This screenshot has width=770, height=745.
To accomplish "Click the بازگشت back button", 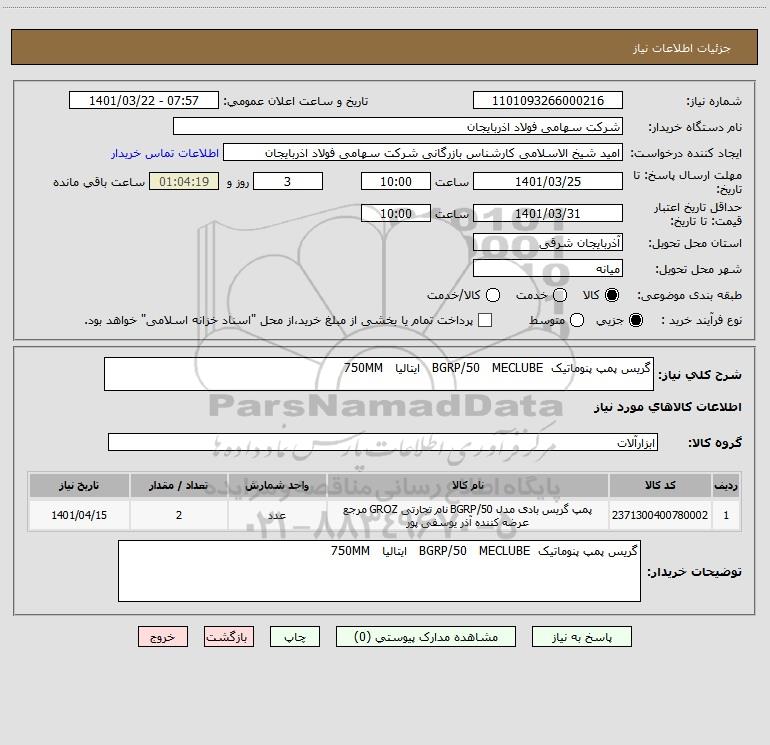I will [229, 637].
